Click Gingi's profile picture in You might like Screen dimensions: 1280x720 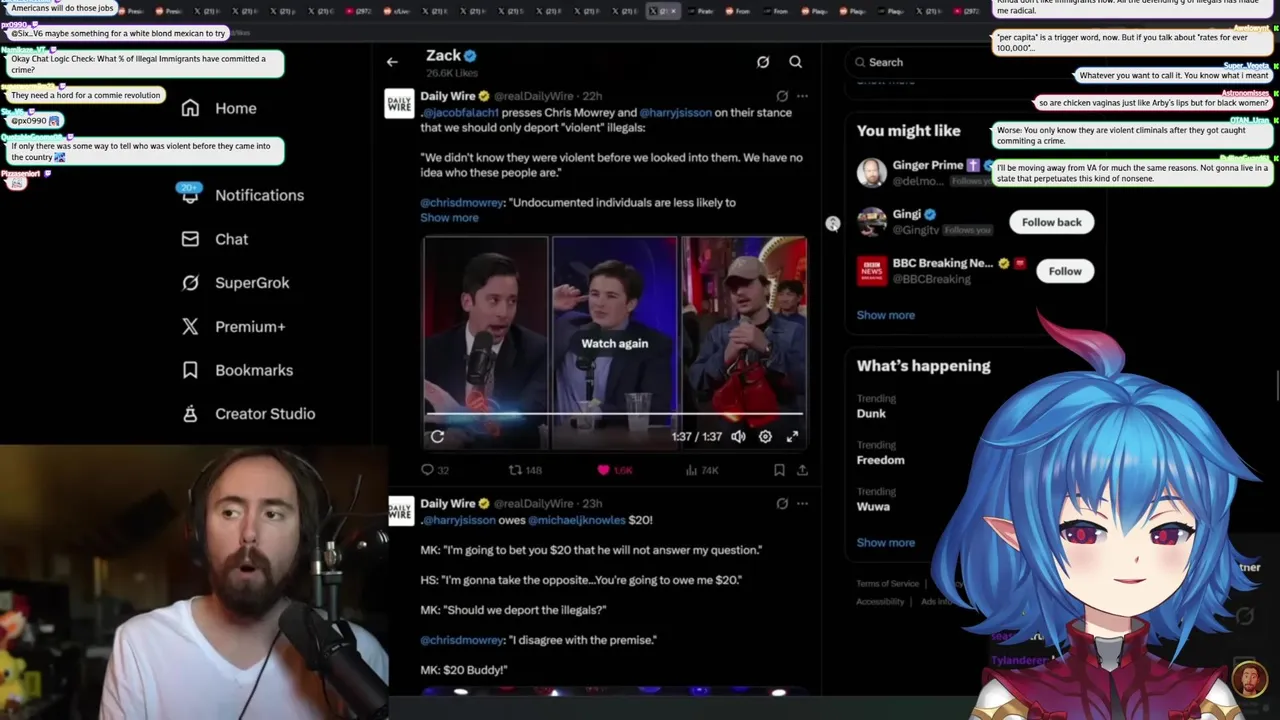tap(872, 222)
